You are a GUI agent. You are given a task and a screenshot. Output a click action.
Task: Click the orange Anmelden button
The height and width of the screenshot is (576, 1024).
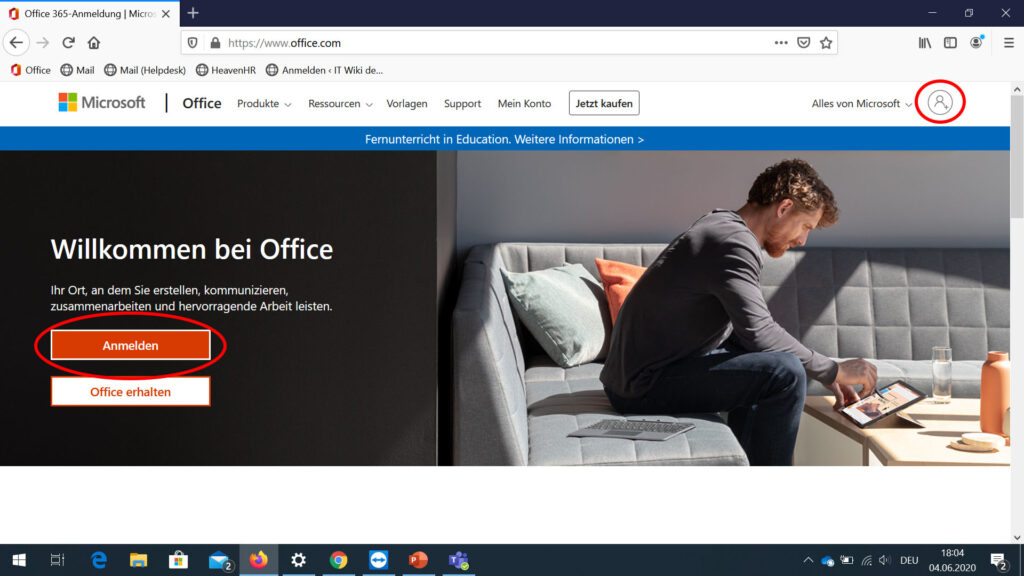coord(131,345)
